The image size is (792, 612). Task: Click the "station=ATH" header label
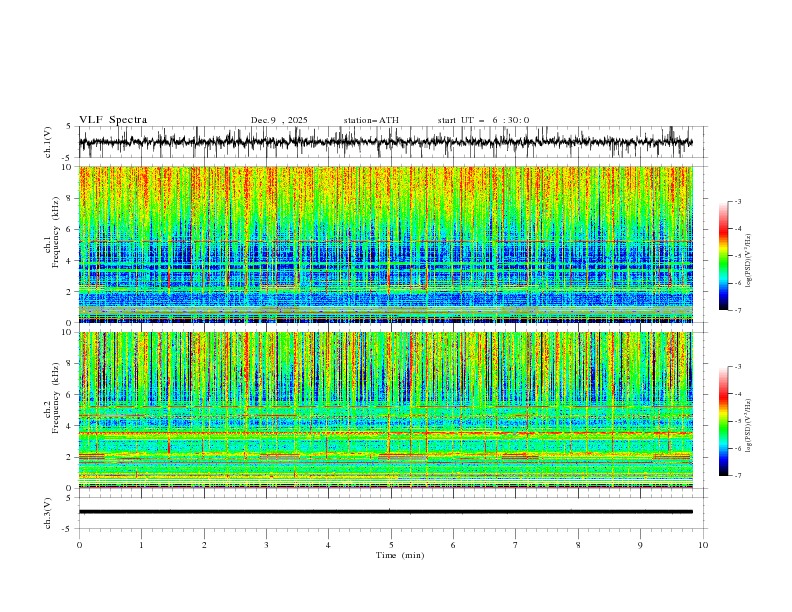click(x=371, y=120)
